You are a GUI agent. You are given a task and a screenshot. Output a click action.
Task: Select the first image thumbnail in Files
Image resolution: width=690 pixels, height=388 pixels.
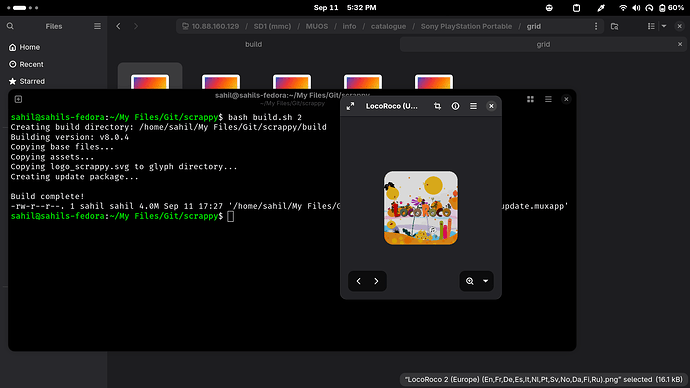[150, 81]
